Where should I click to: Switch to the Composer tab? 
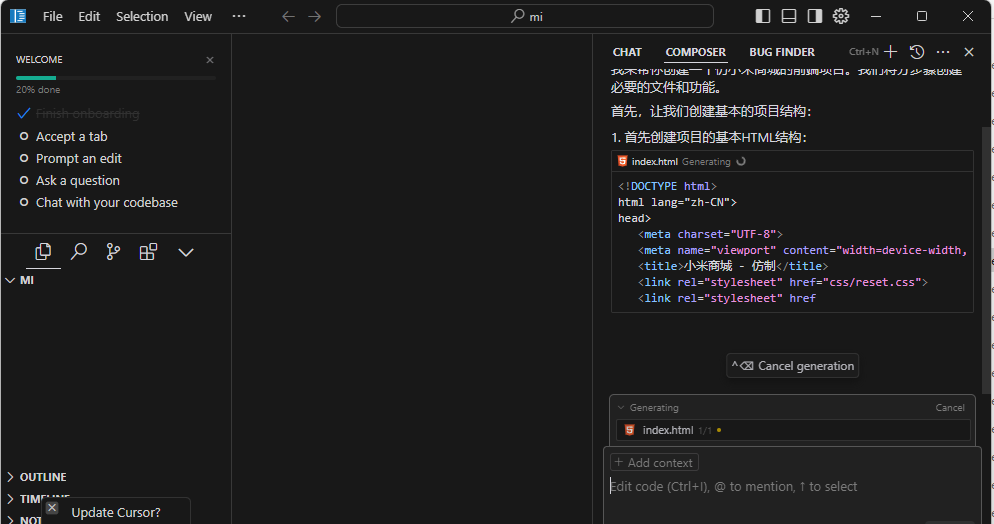[x=695, y=52]
